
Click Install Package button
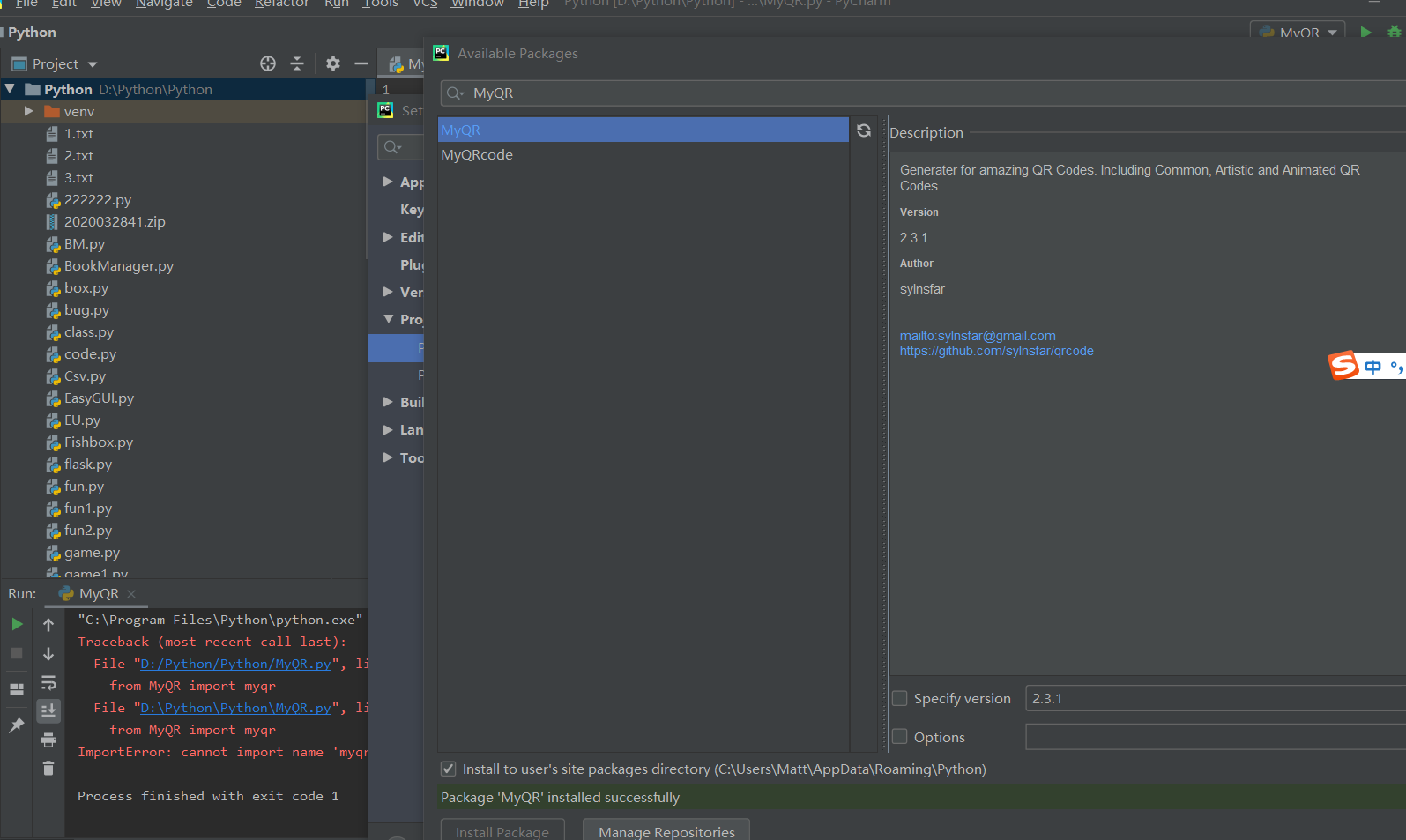click(502, 830)
